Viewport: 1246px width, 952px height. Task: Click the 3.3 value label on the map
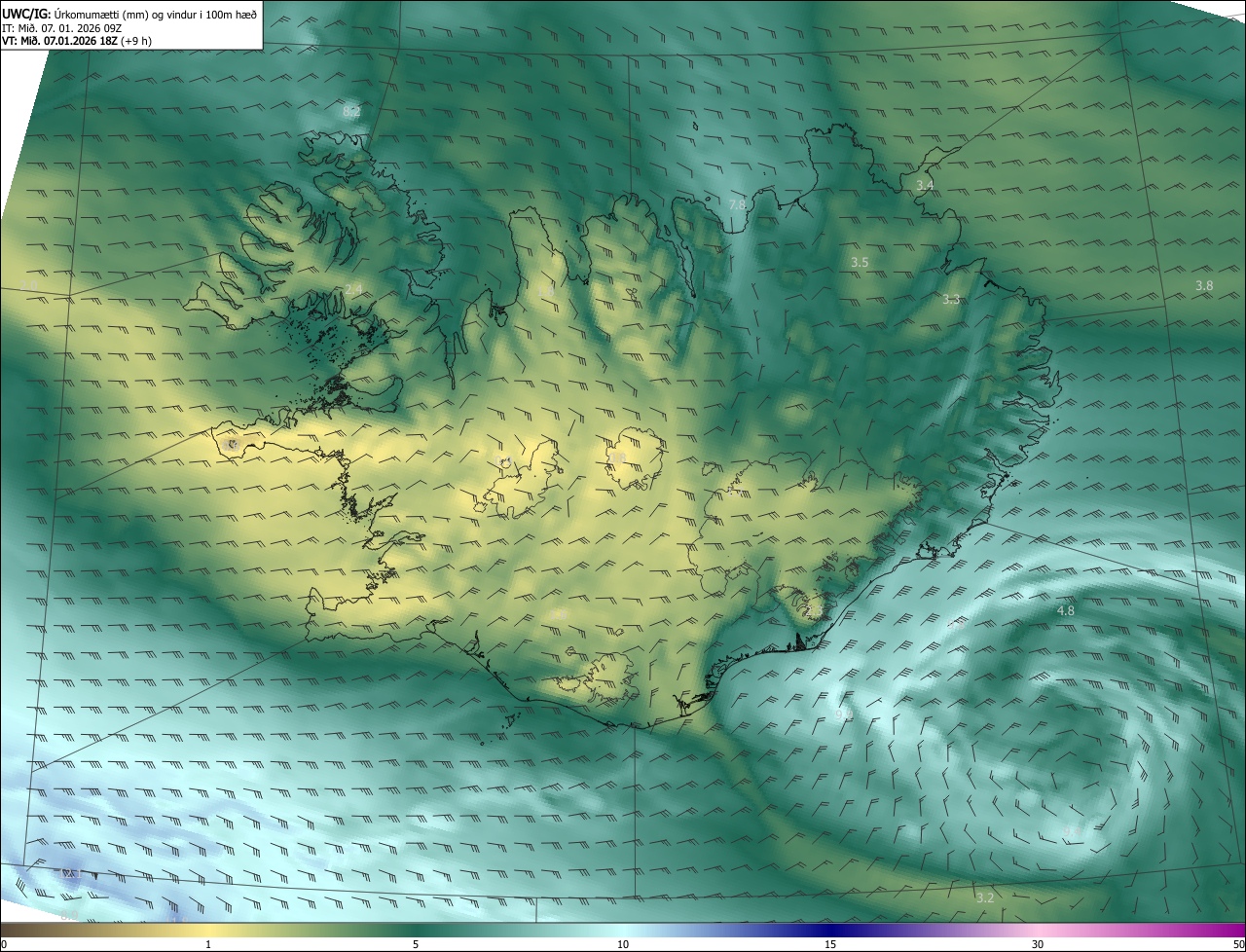951,300
